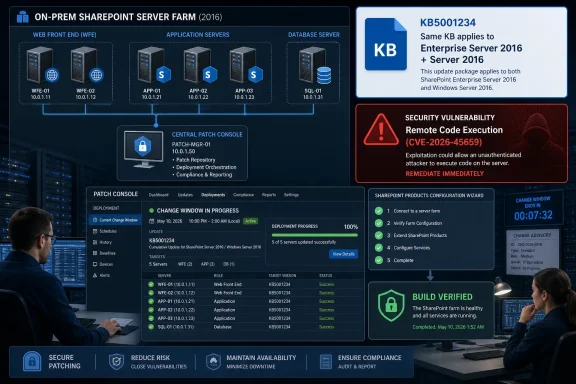Image resolution: width=576 pixels, height=384 pixels.
Task: Select the APP-01 application server icon
Action: 154,65
